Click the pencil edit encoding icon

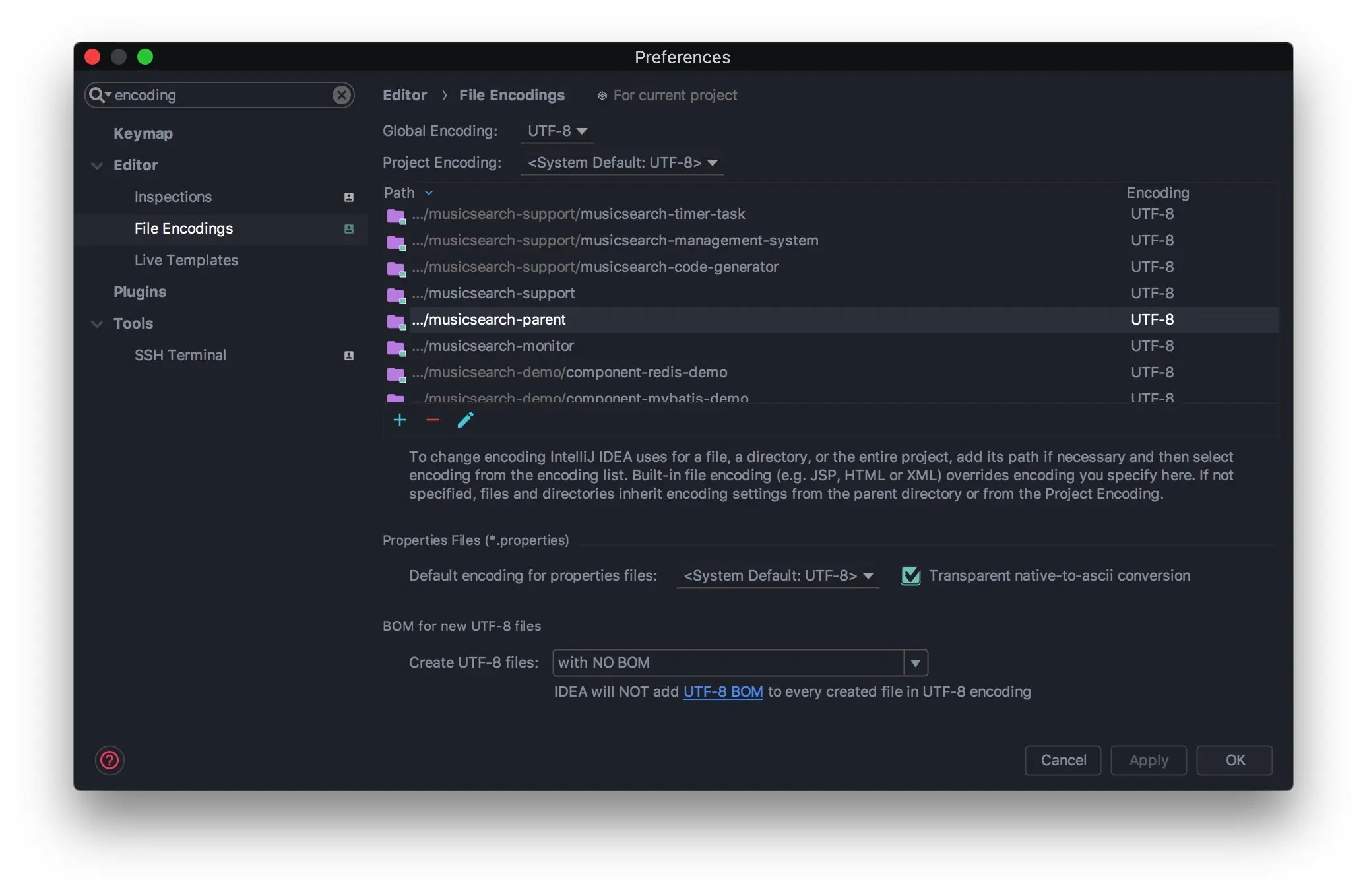pos(466,420)
